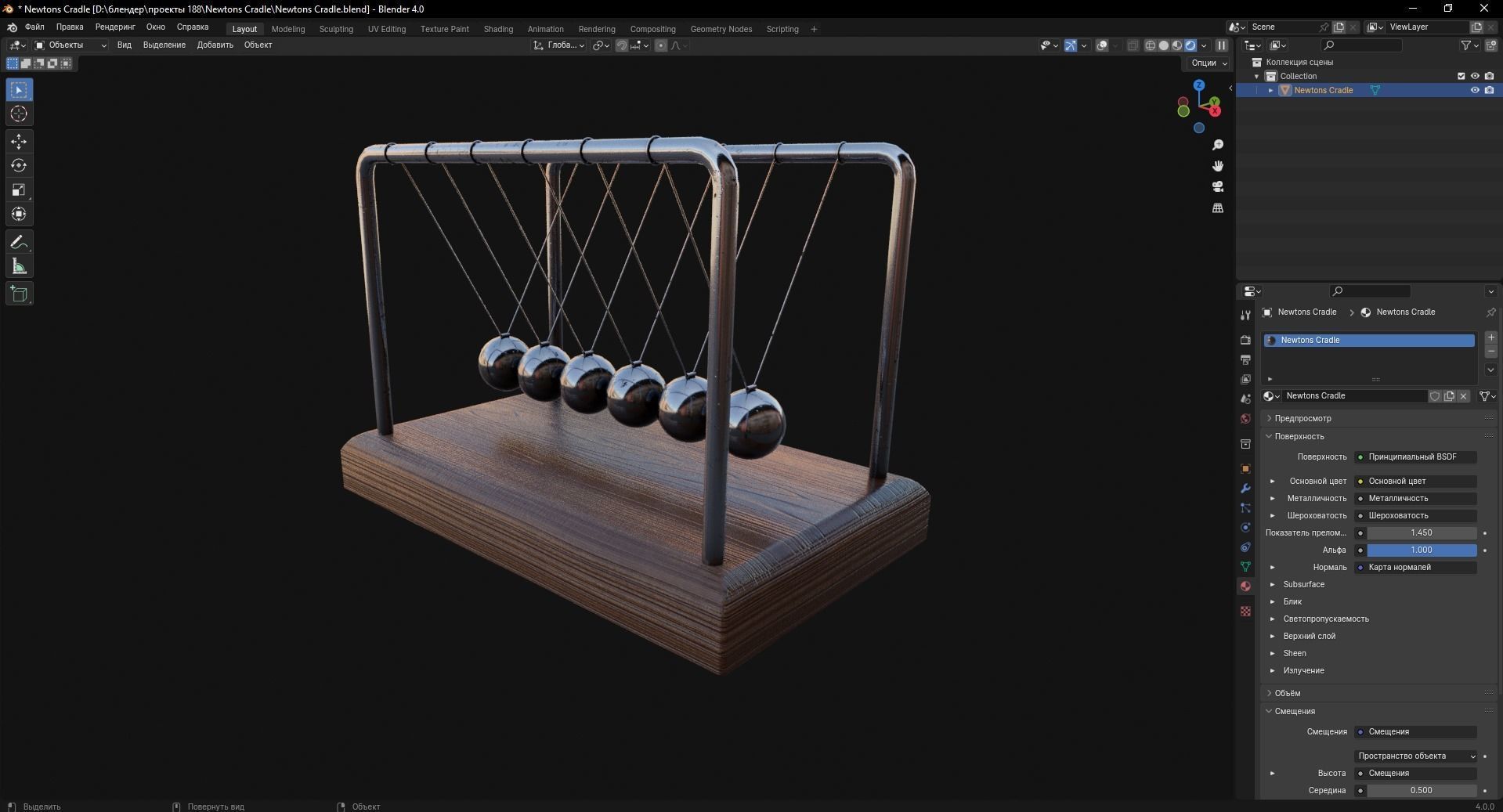Toggle camera view icon in viewport
Viewport: 1503px width, 812px height.
1218,186
